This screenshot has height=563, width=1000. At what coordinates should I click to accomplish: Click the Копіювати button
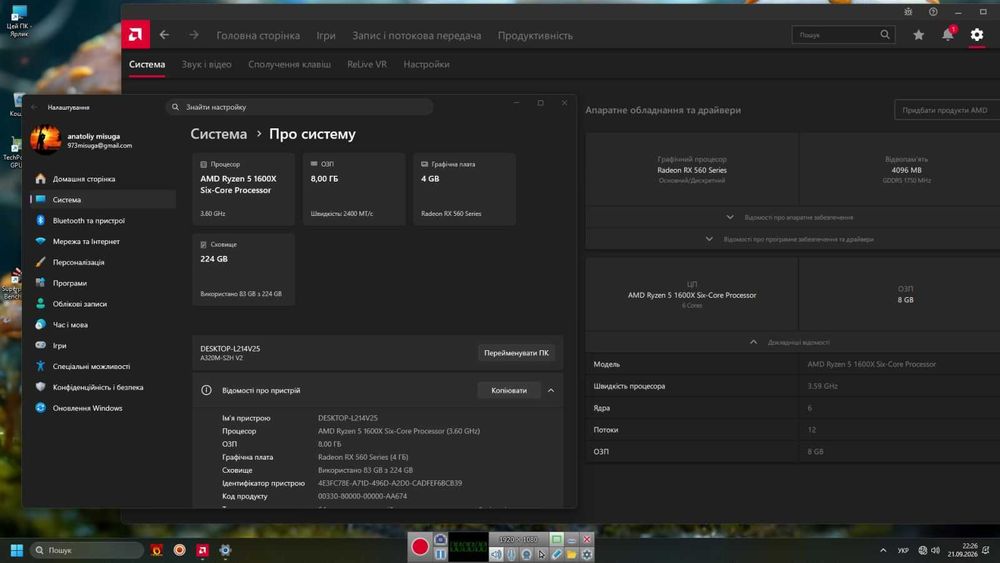509,390
